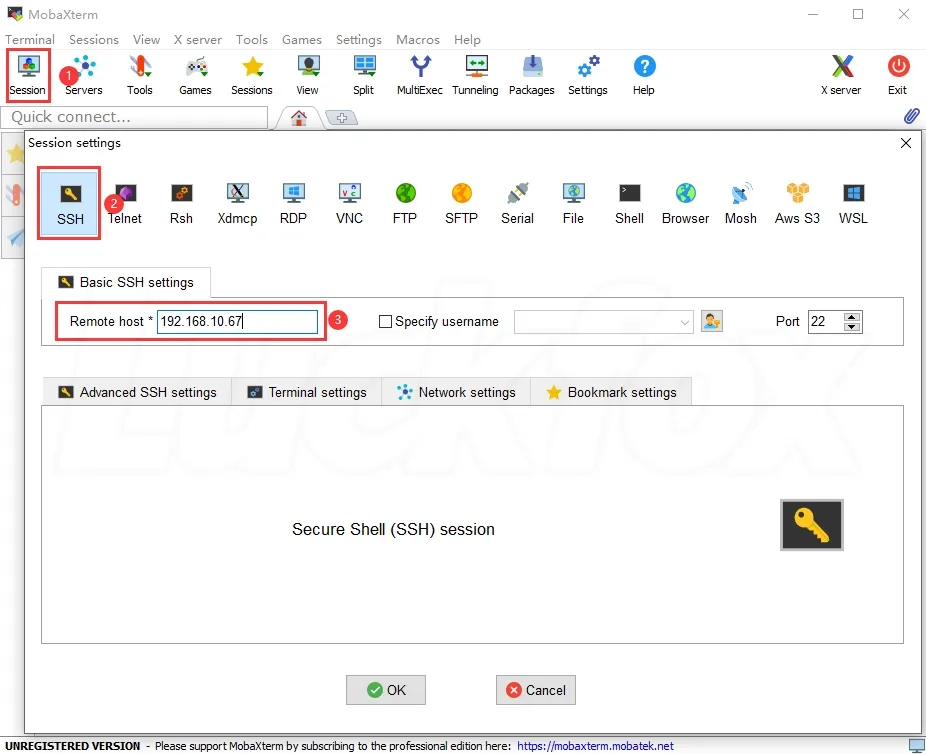Click the Split toolbar icon
Image resolution: width=926 pixels, height=754 pixels.
364,75
